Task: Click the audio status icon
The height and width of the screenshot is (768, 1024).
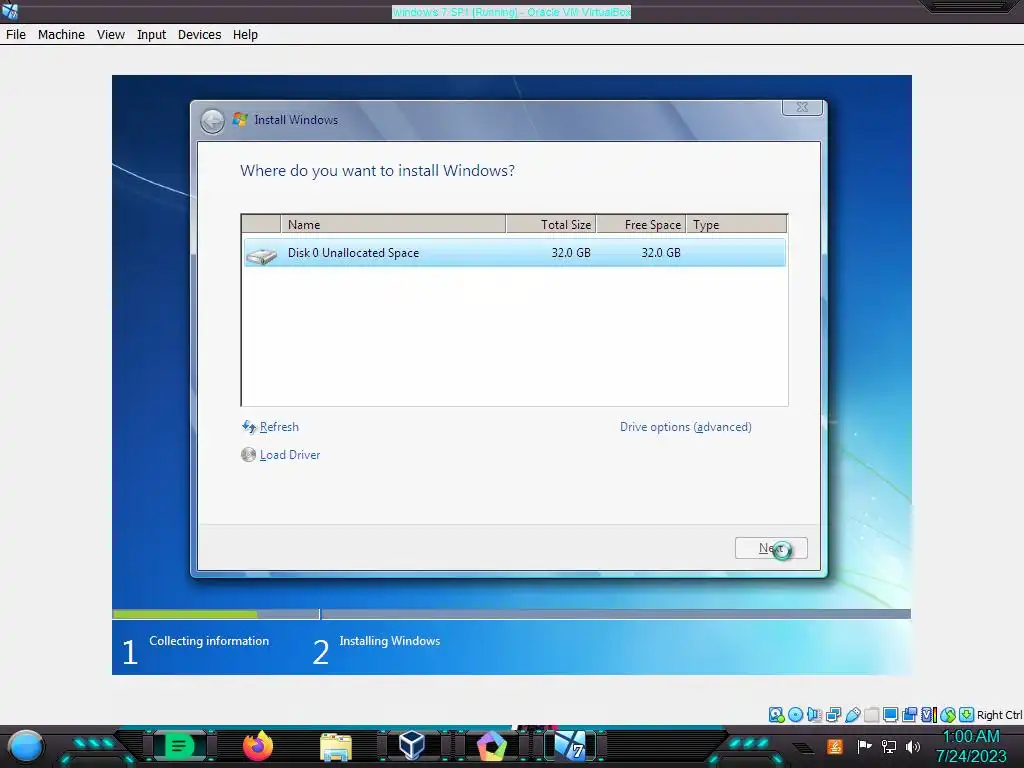Action: [x=814, y=714]
